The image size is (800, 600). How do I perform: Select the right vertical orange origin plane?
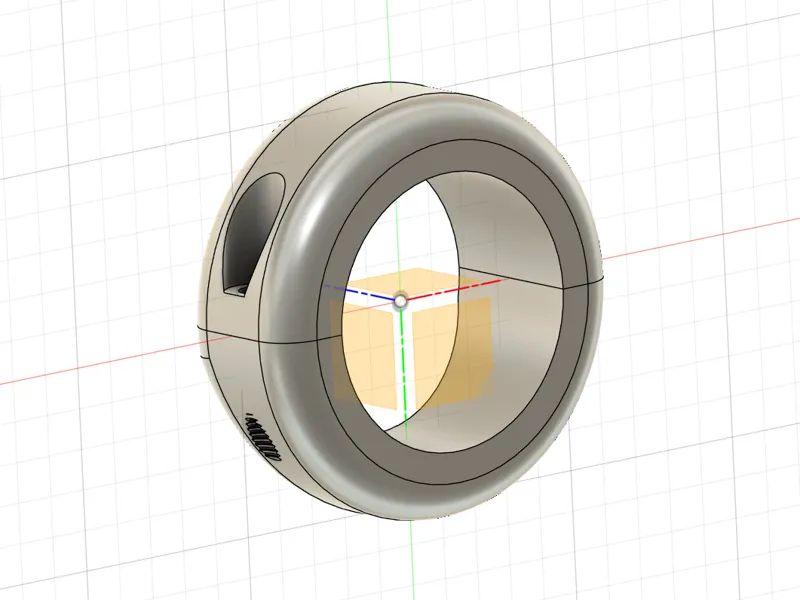pyautogui.click(x=452, y=352)
